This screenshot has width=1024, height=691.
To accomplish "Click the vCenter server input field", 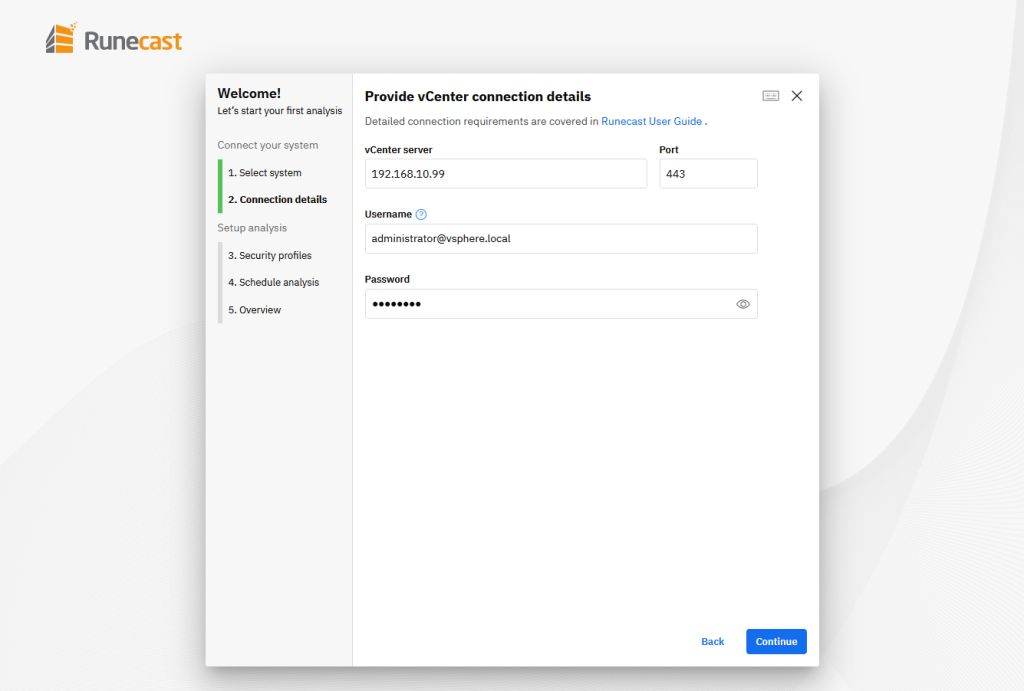I will pyautogui.click(x=505, y=174).
